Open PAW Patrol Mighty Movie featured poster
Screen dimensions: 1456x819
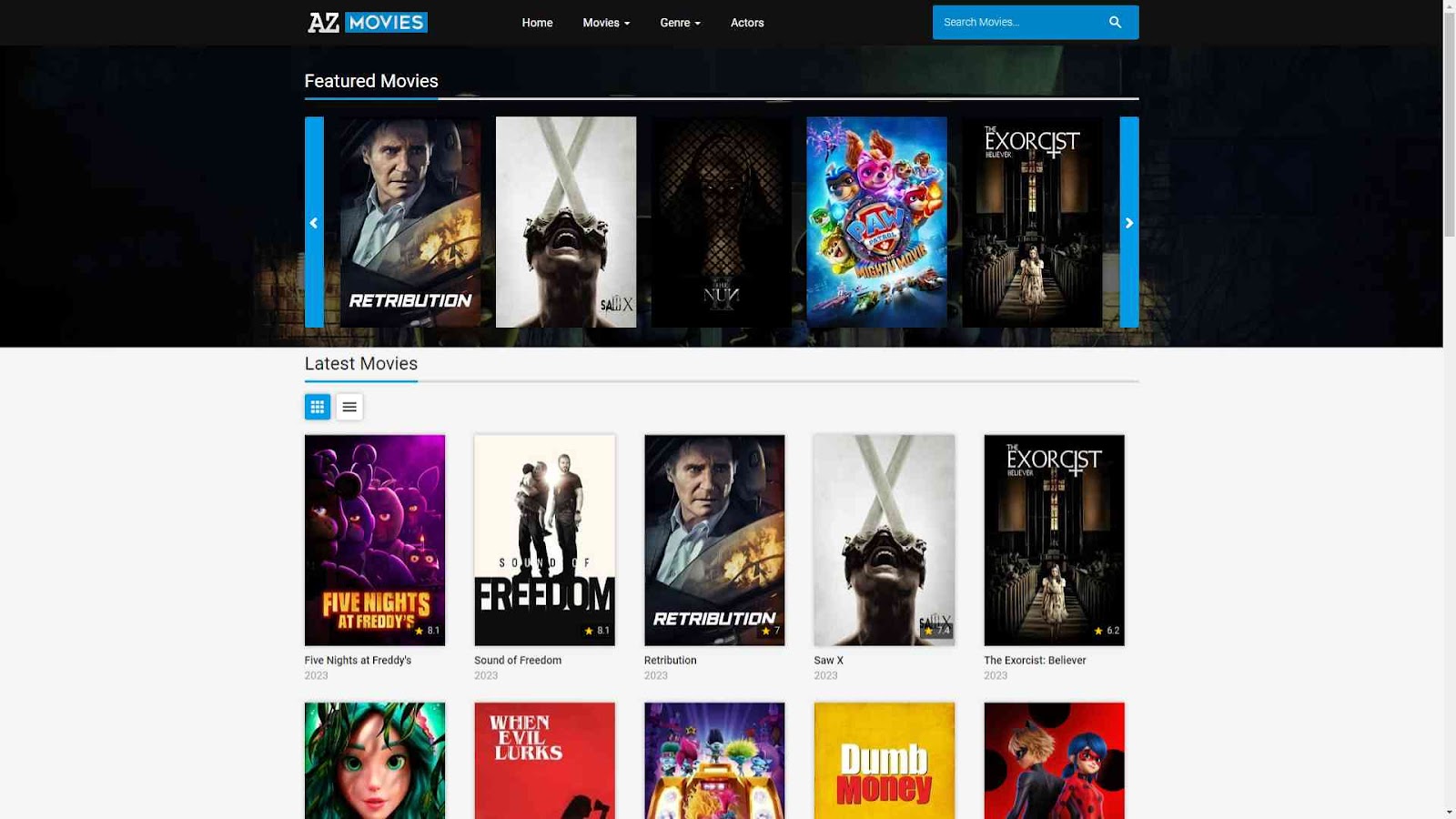(x=876, y=222)
